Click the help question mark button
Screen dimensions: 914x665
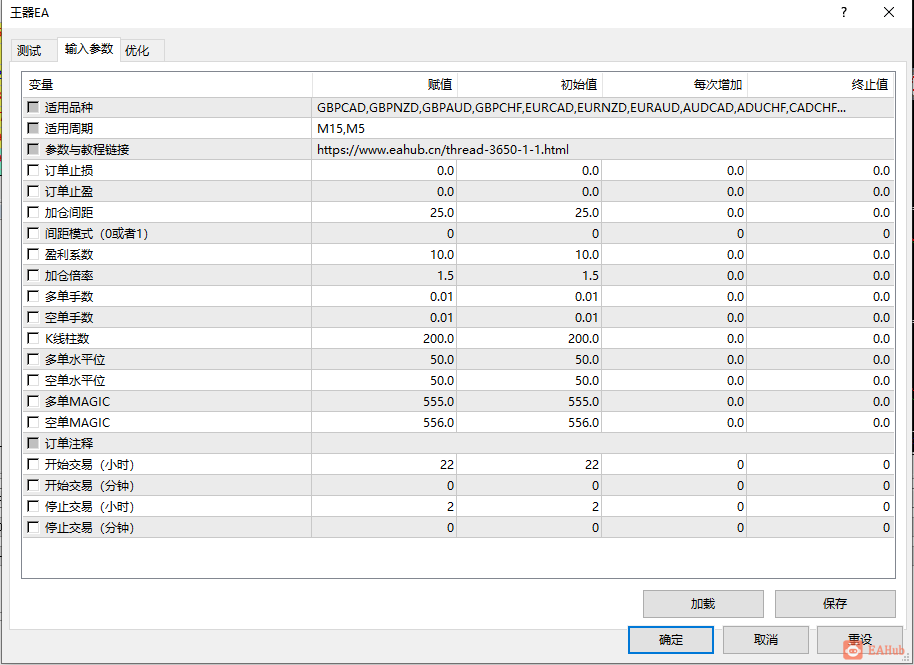(x=843, y=12)
